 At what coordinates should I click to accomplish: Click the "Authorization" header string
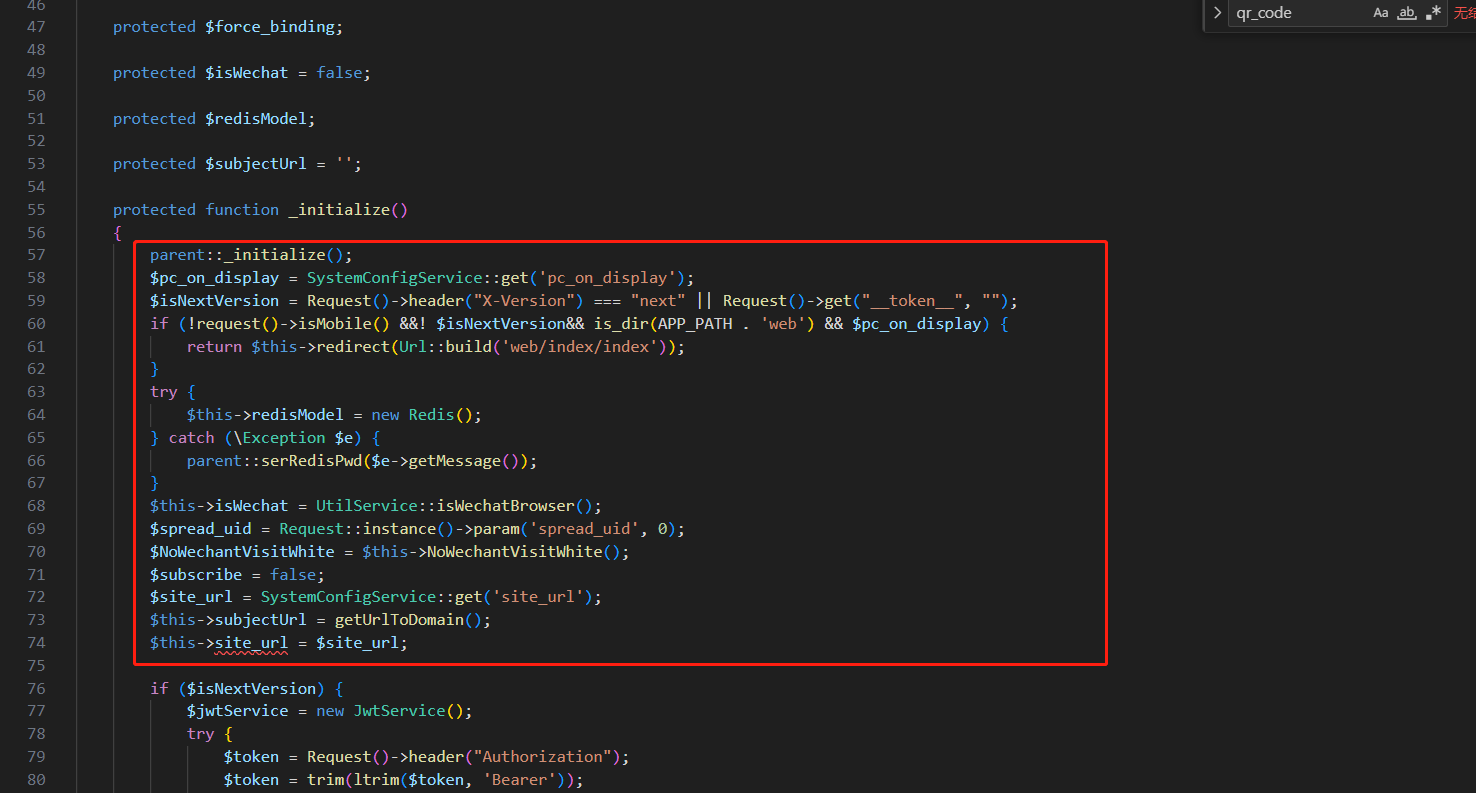[546, 757]
